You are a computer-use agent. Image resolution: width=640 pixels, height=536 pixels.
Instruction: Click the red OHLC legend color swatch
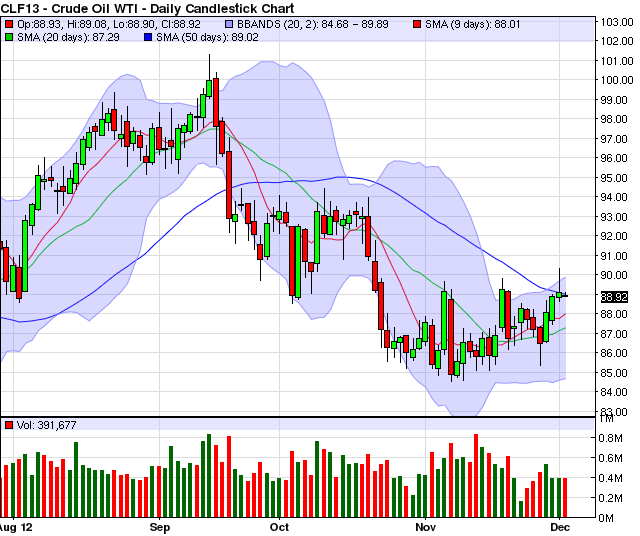[x=9, y=24]
